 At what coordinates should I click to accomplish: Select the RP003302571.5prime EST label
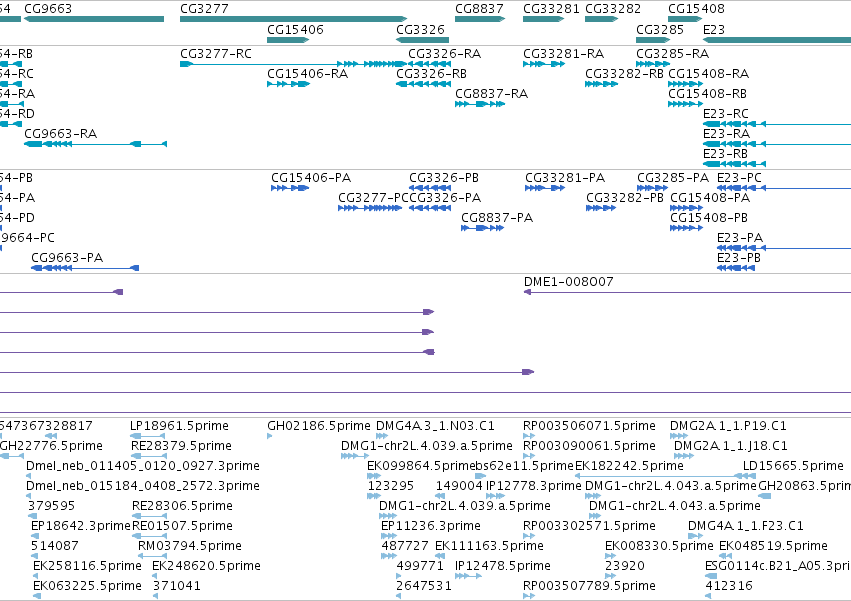589,527
